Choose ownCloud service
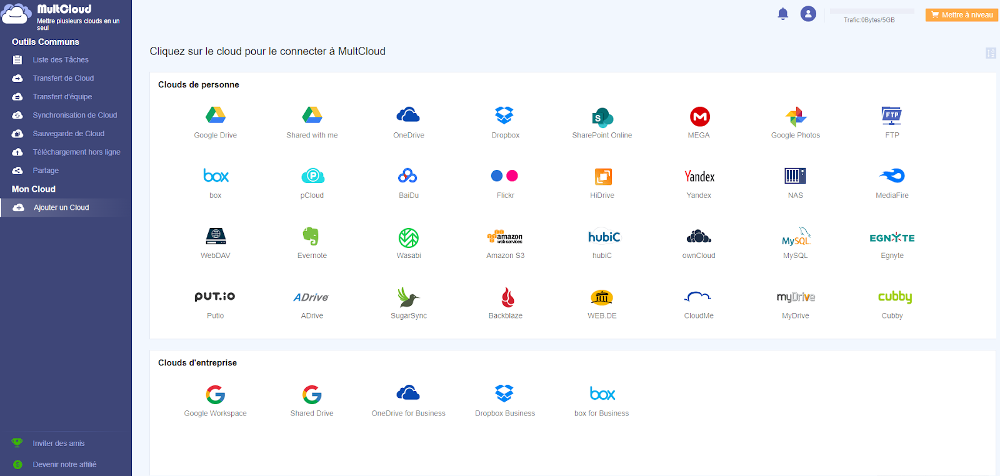This screenshot has height=476, width=1000. [699, 243]
